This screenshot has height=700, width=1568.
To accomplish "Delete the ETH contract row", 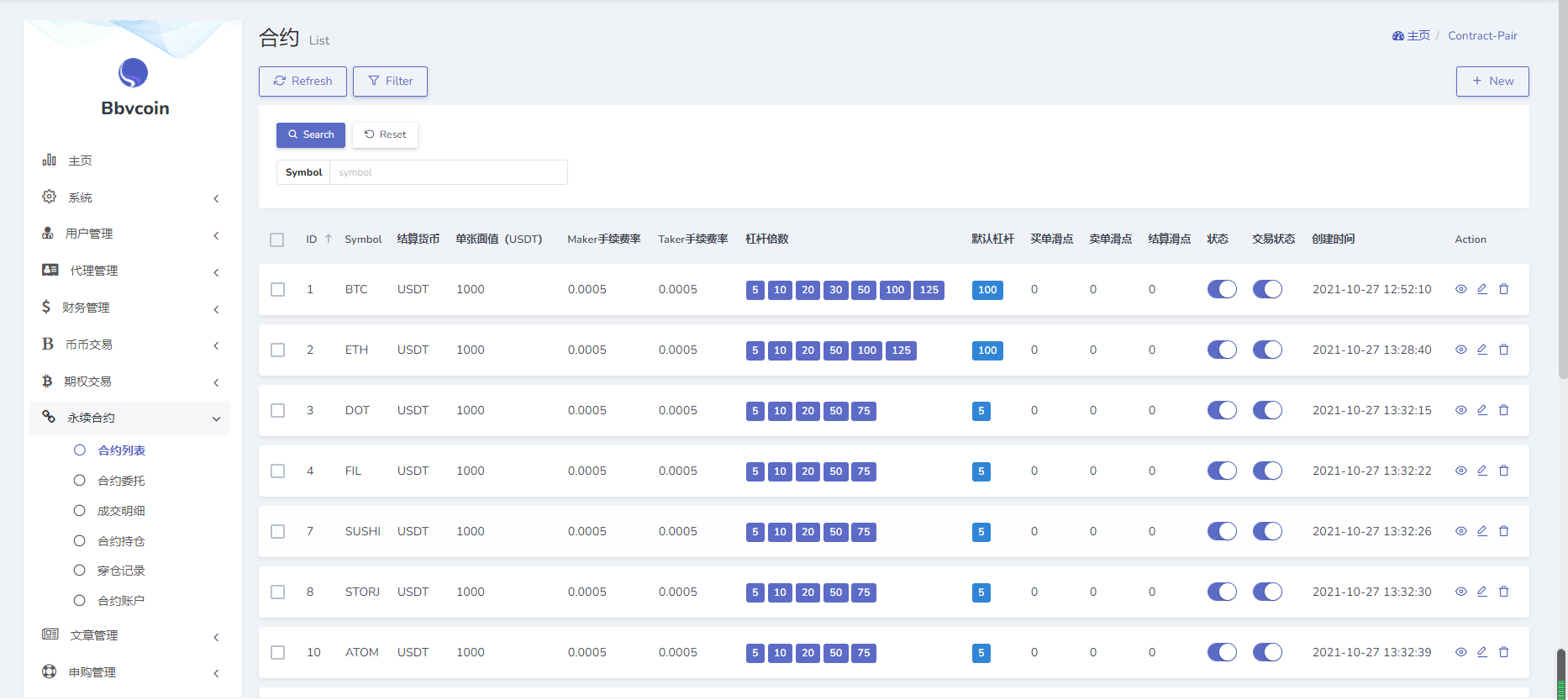I will pos(1504,350).
